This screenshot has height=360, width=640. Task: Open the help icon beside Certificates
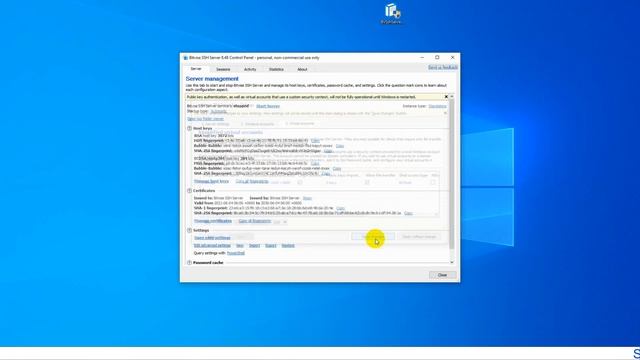click(189, 191)
